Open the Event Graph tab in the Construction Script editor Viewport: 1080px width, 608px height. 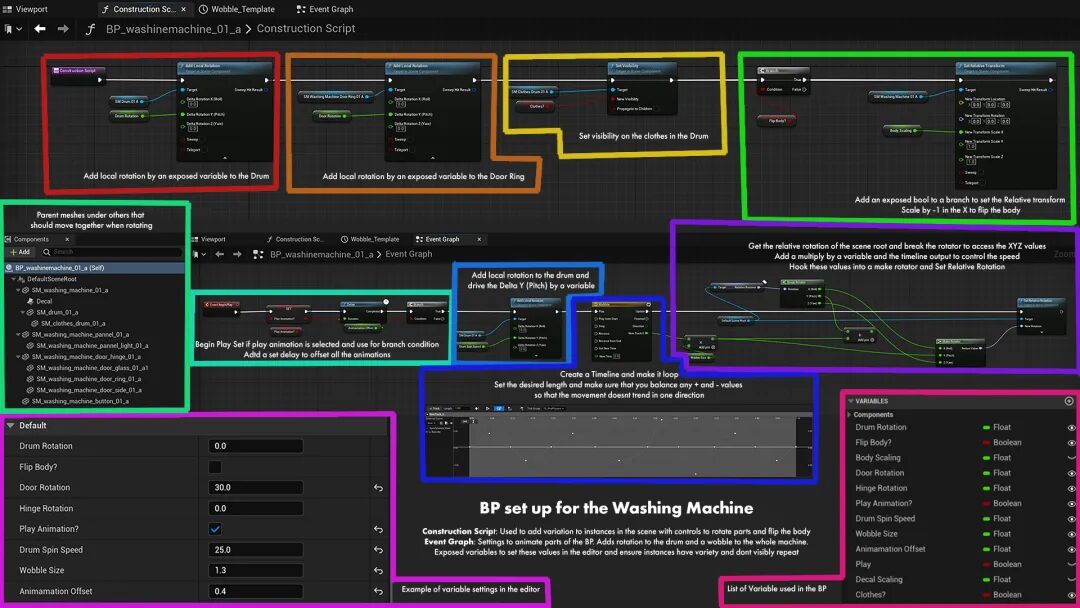click(324, 9)
